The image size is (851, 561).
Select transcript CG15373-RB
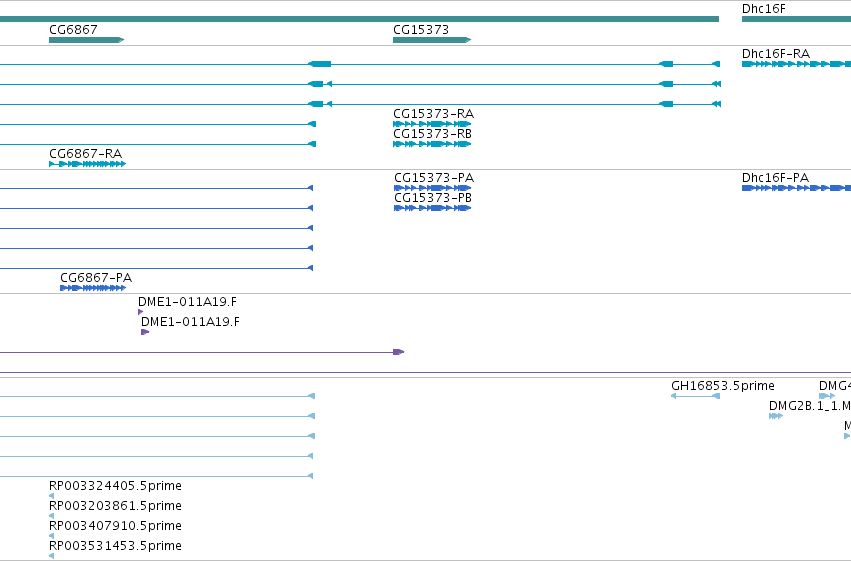432,144
